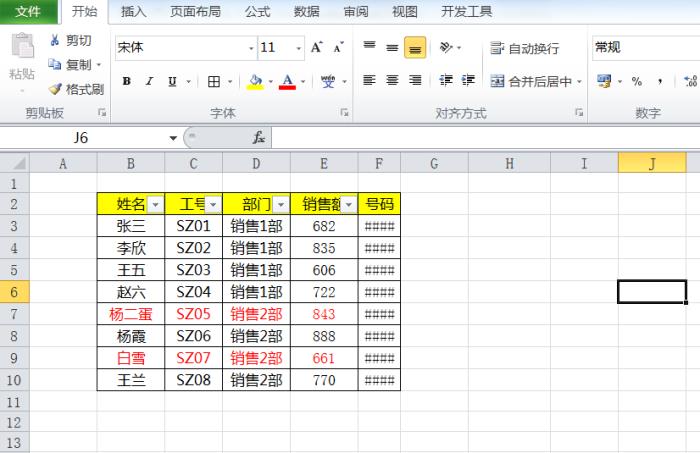Open the font name dropdown
The height and width of the screenshot is (453, 700).
point(251,48)
